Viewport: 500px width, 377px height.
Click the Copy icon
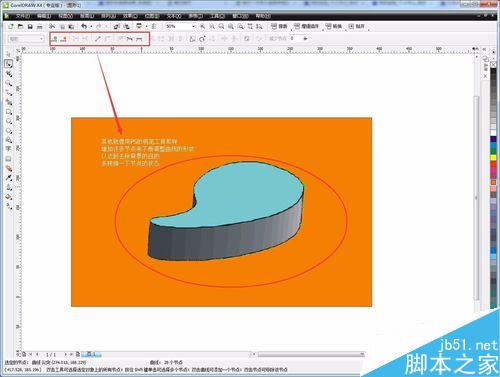(x=62, y=26)
